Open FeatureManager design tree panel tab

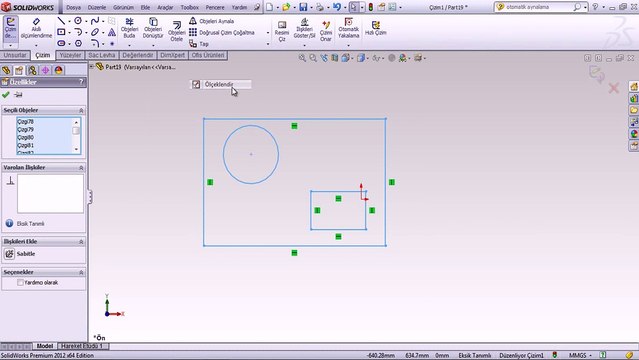click(x=6, y=70)
